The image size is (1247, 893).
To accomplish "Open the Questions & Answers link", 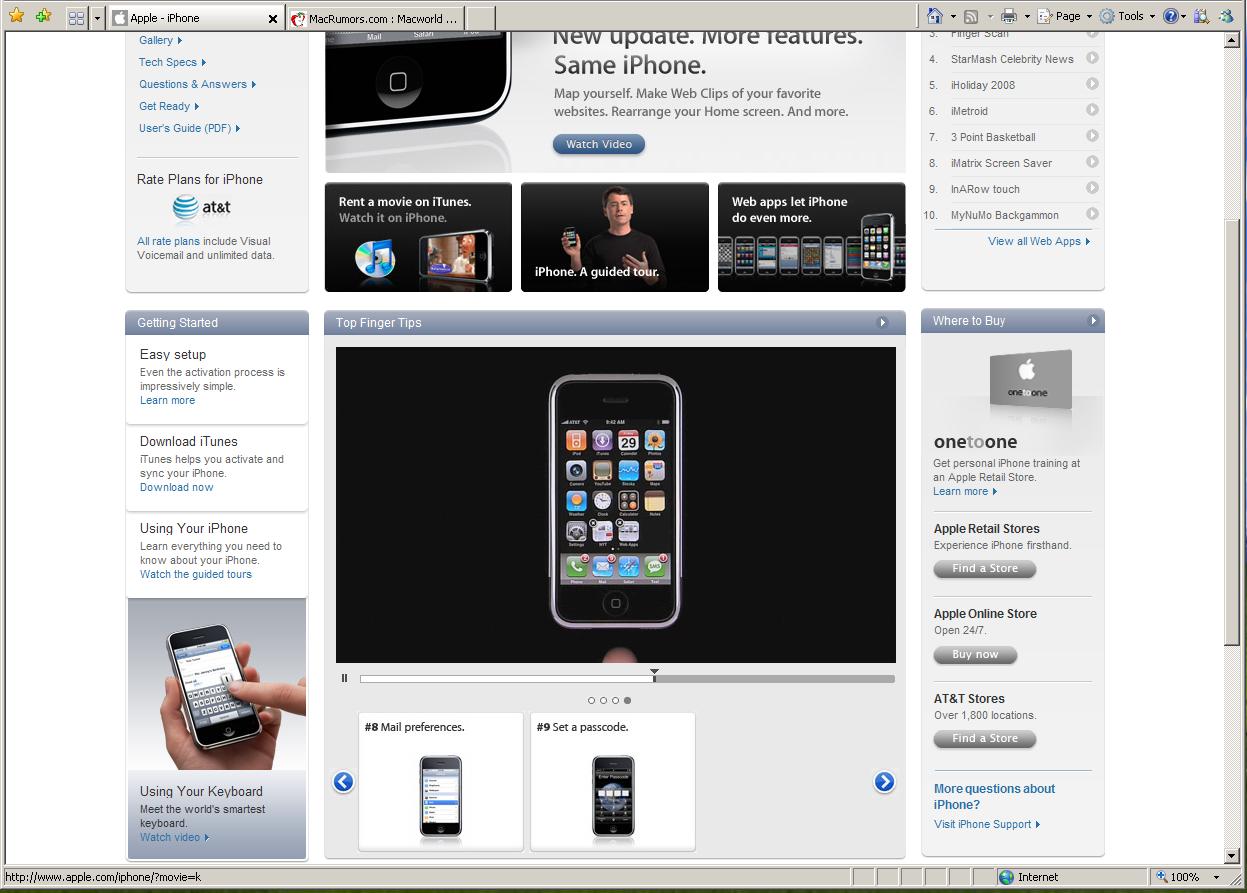I will 197,84.
